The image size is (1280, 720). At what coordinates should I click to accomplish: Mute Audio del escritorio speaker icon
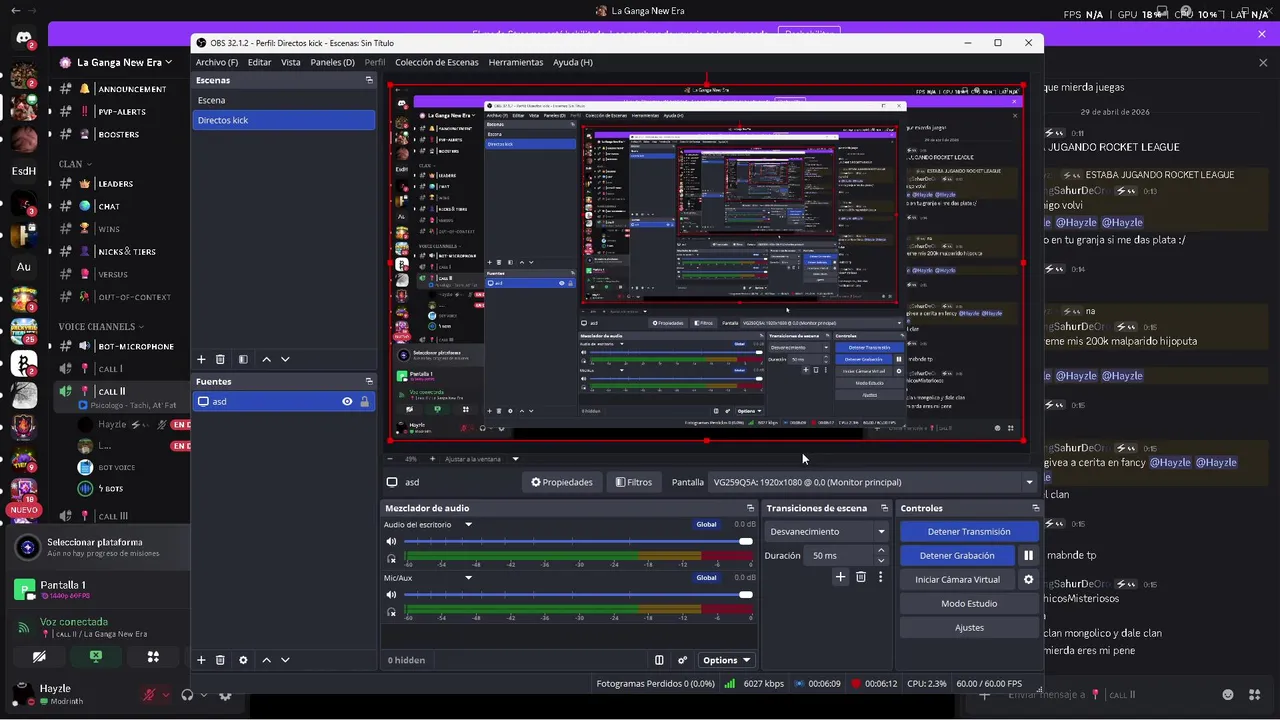(x=391, y=541)
